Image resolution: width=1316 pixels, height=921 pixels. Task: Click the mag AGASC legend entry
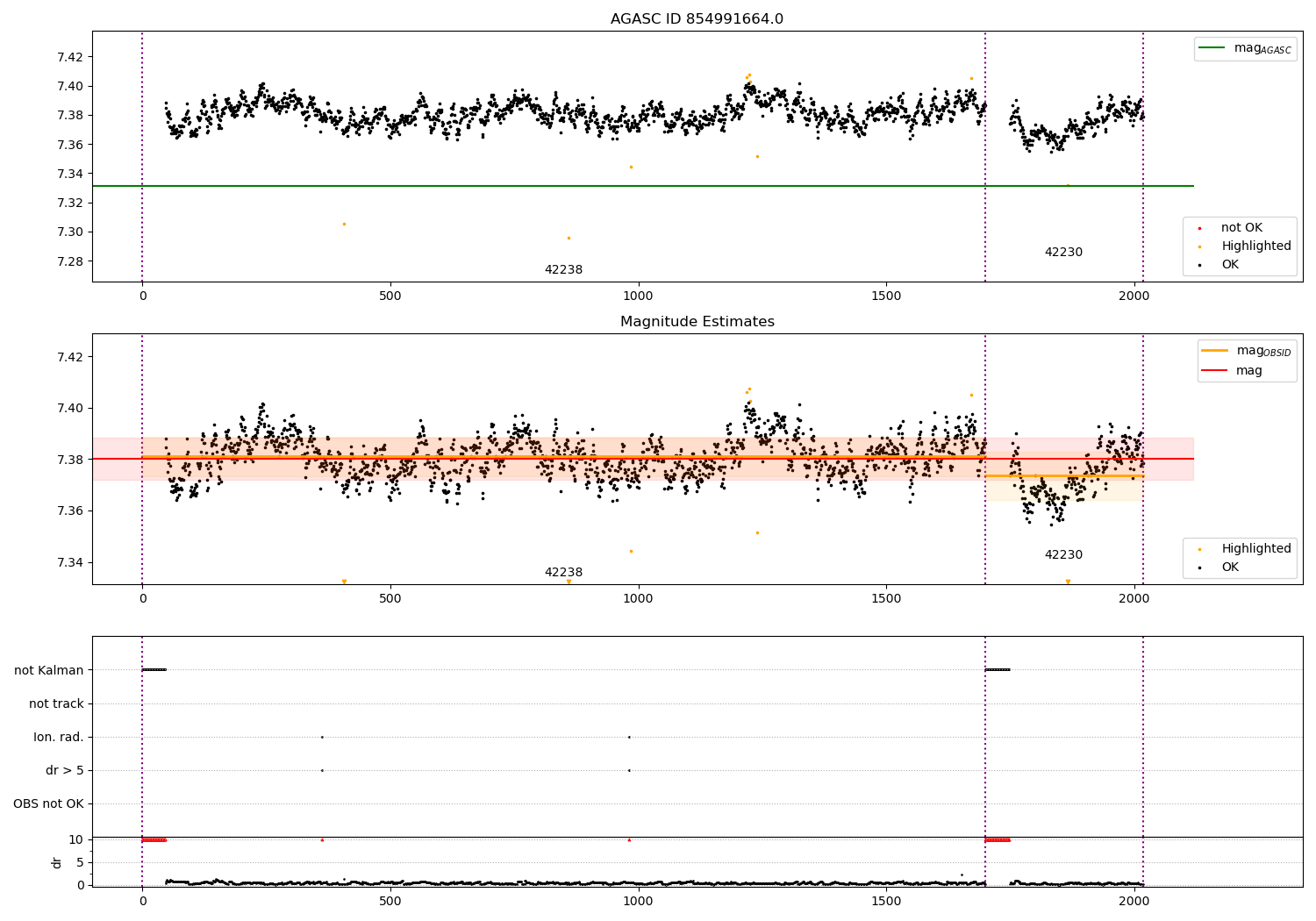click(x=1262, y=48)
